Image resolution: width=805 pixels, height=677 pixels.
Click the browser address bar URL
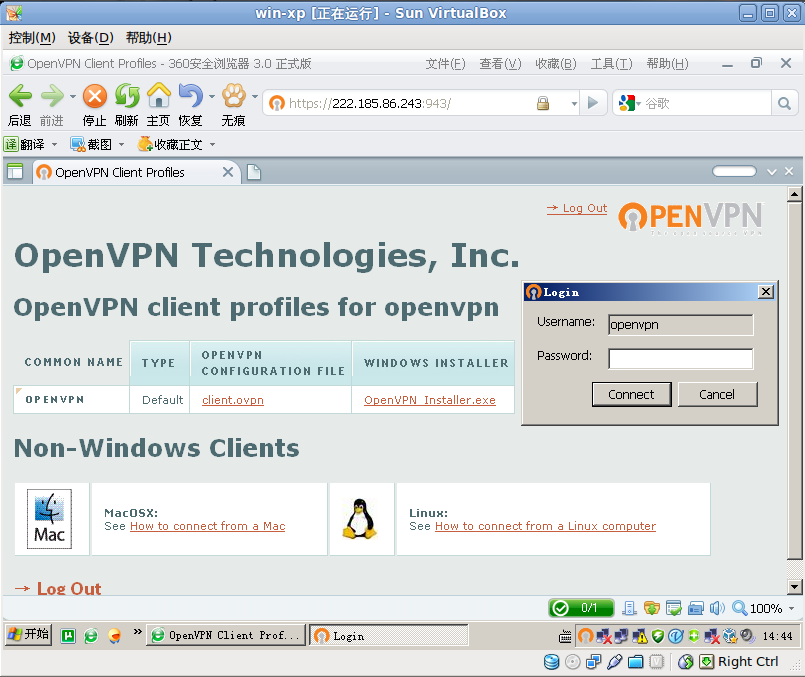tap(370, 104)
